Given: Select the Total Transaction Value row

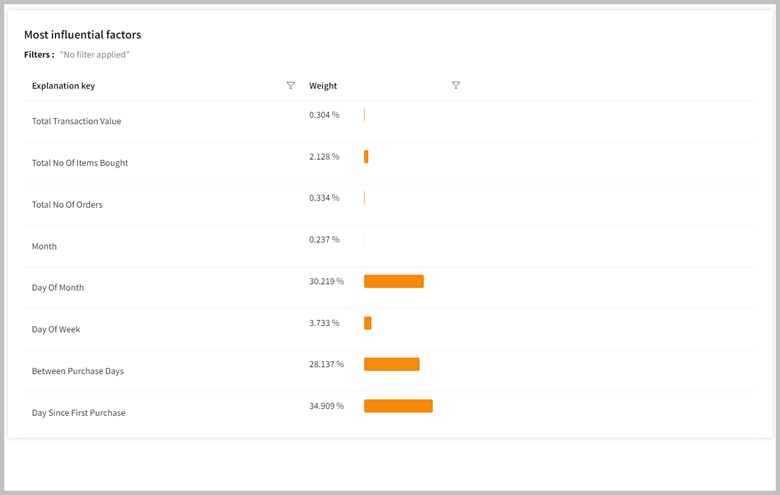Looking at the screenshot, I should pyautogui.click(x=76, y=122).
